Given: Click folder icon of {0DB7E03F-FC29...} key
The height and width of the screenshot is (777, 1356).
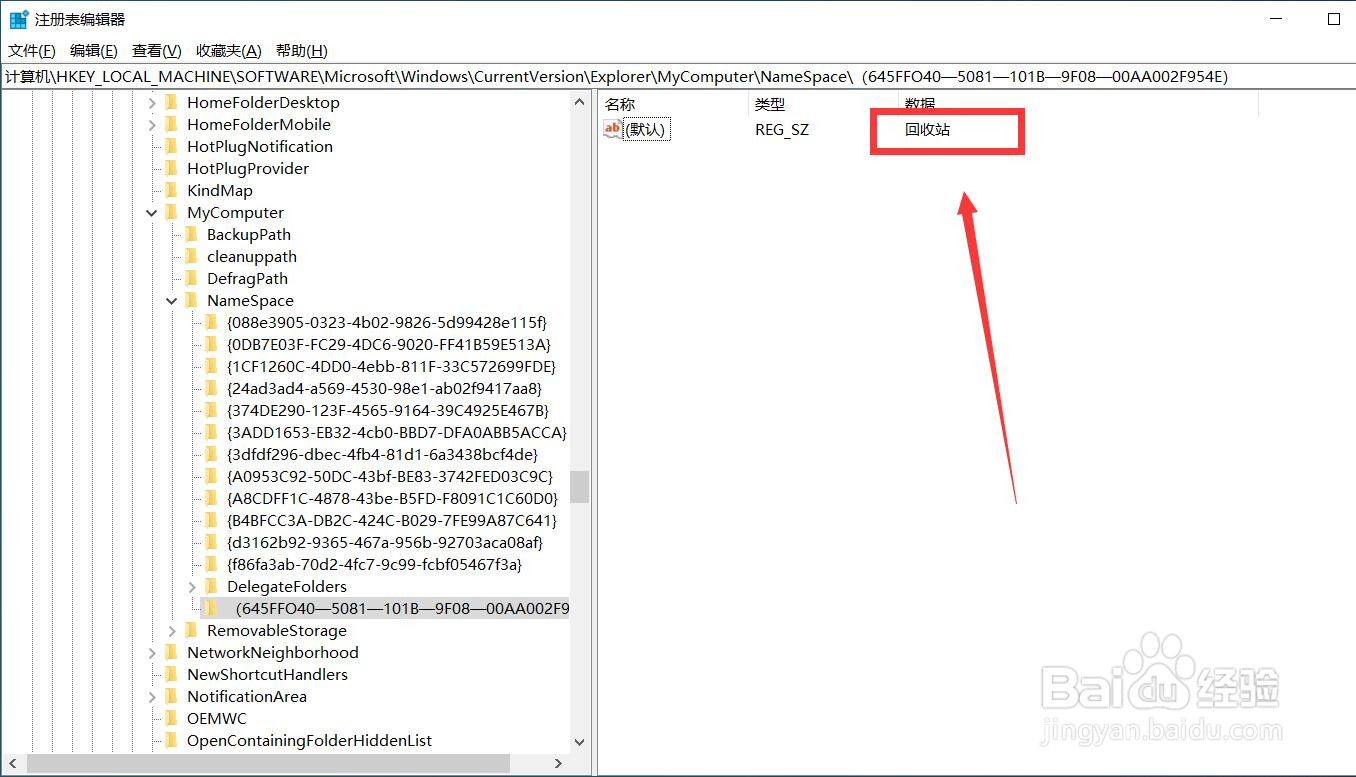Looking at the screenshot, I should [x=211, y=344].
